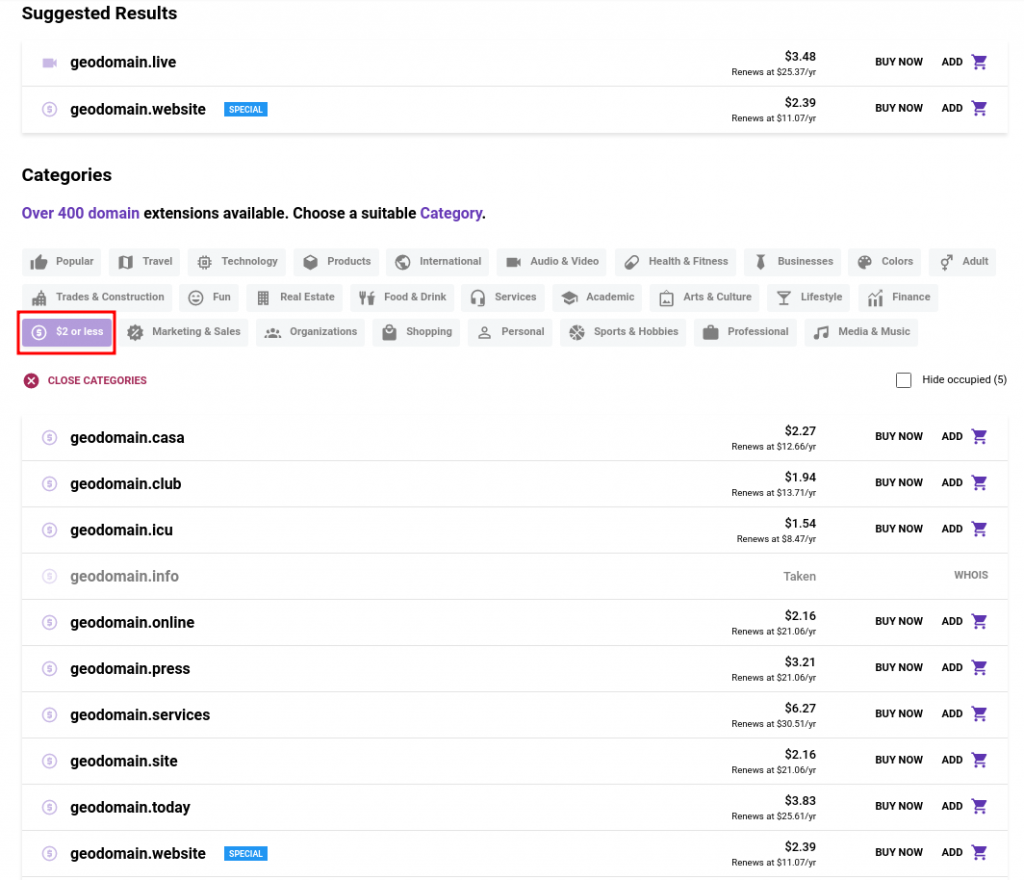Click ADD for geodomain.site
The image size is (1024, 880).
[x=952, y=760]
